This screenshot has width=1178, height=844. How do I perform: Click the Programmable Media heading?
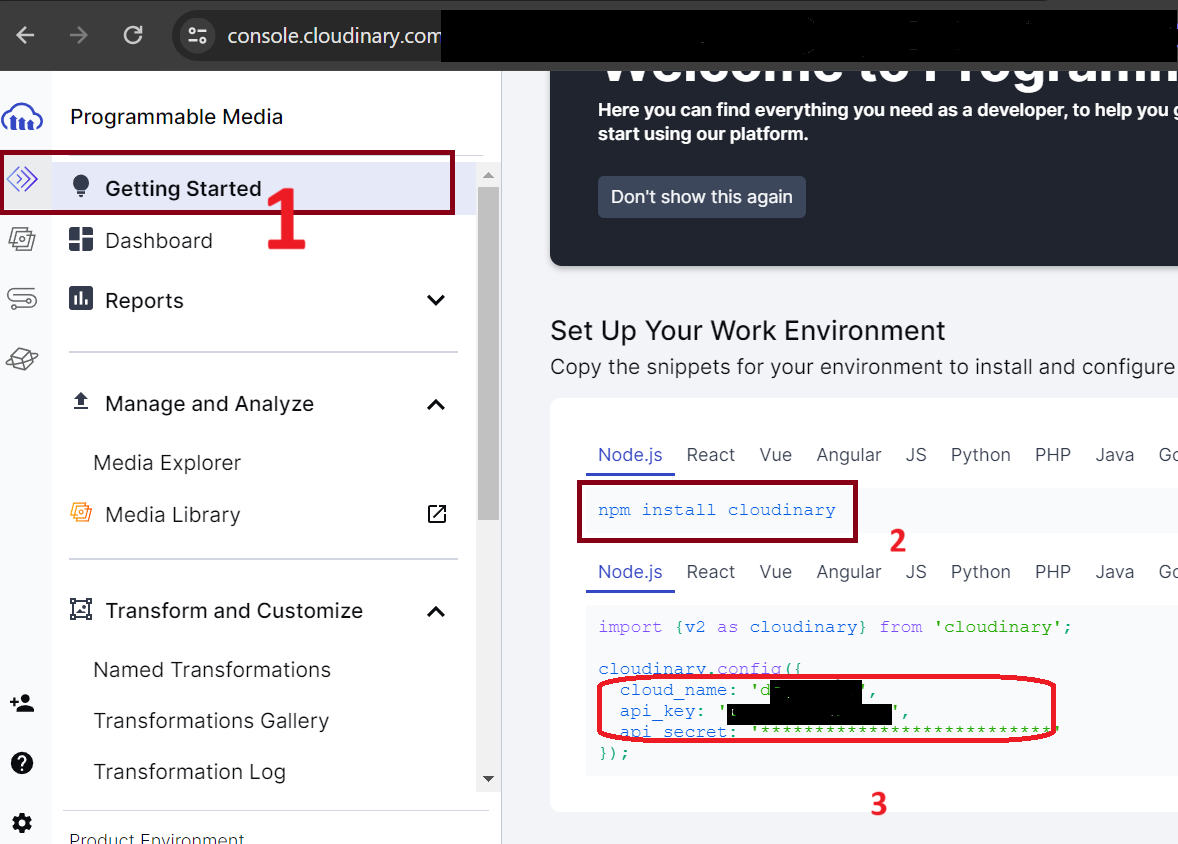pyautogui.click(x=177, y=117)
